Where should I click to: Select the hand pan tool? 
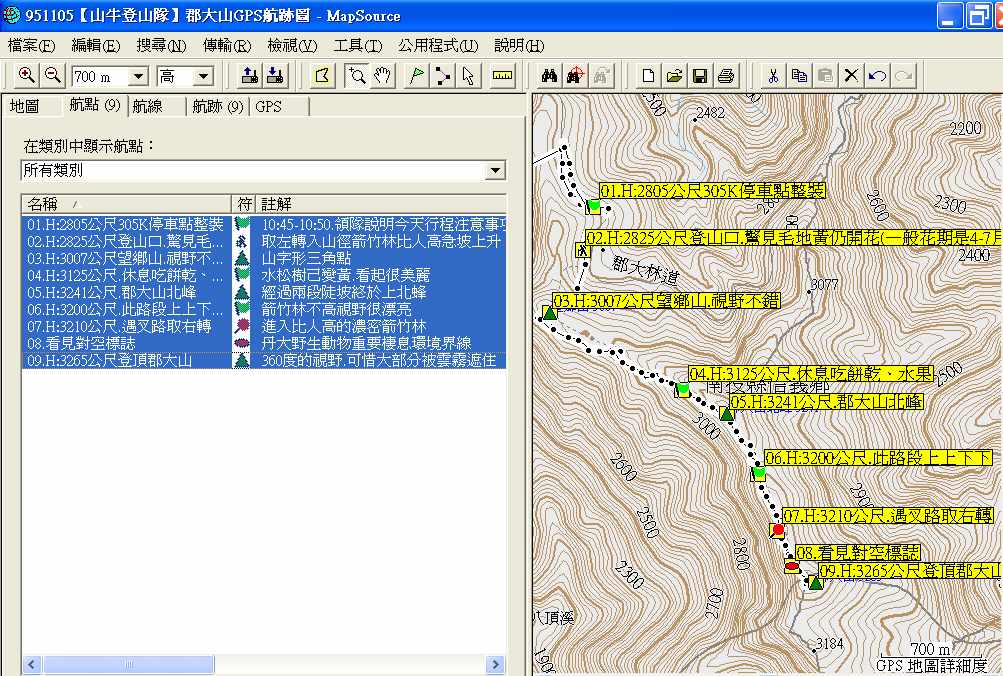(383, 76)
